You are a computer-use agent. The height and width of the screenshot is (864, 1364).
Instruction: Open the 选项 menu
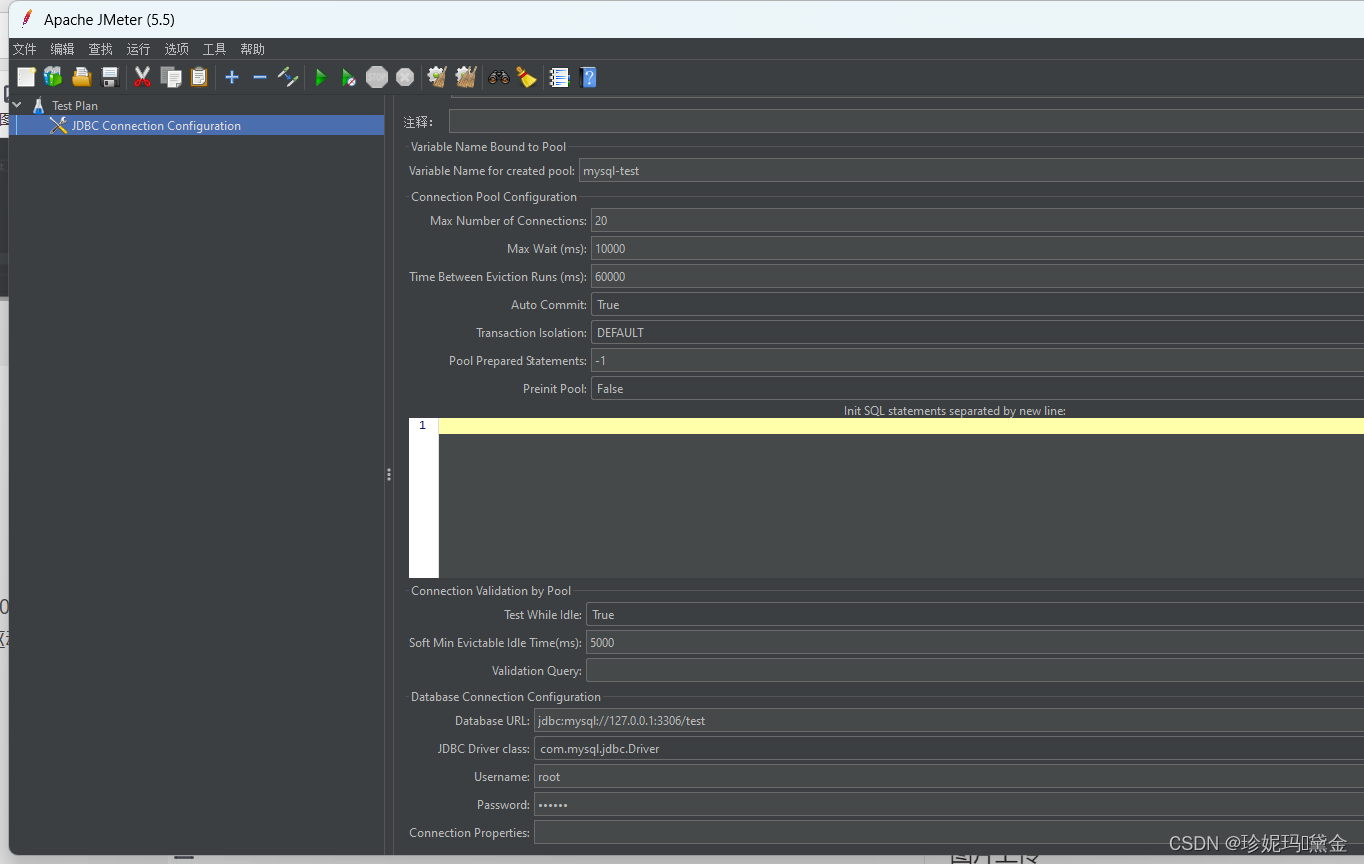176,49
